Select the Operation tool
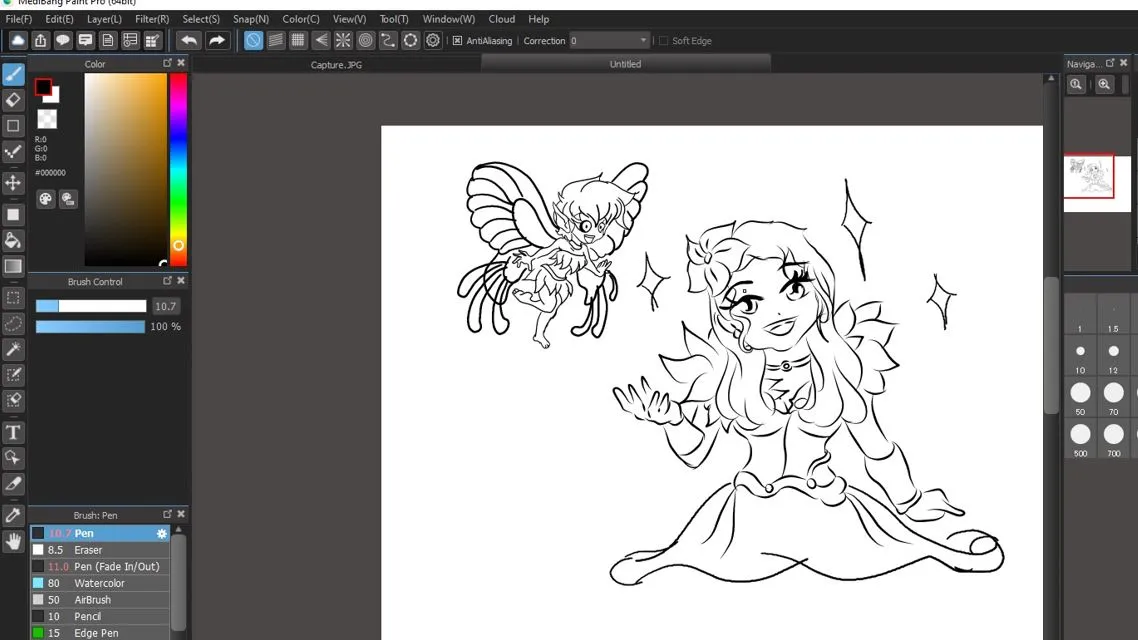Image resolution: width=1138 pixels, height=640 pixels. (x=13, y=458)
